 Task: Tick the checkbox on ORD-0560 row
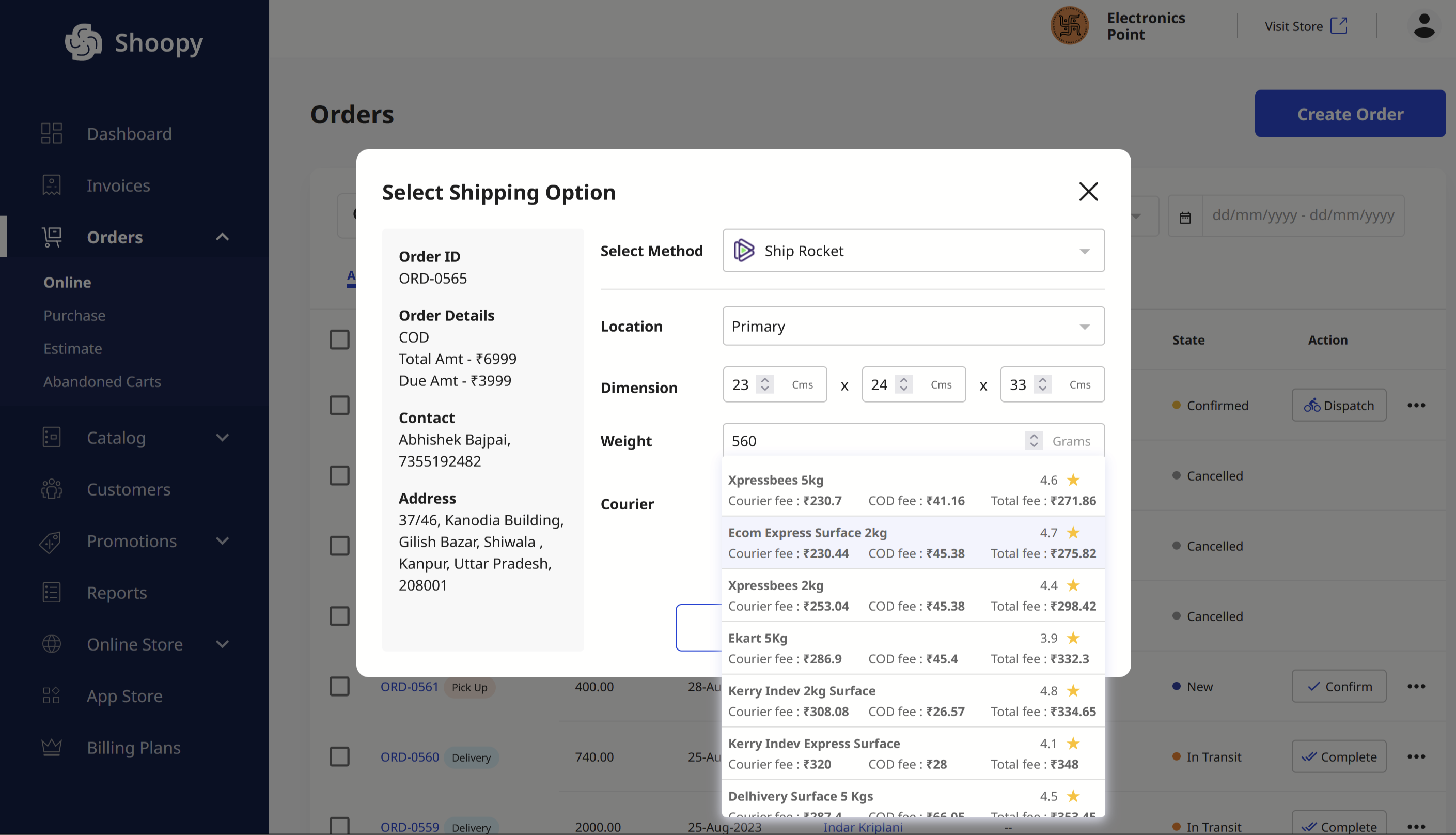pos(340,756)
